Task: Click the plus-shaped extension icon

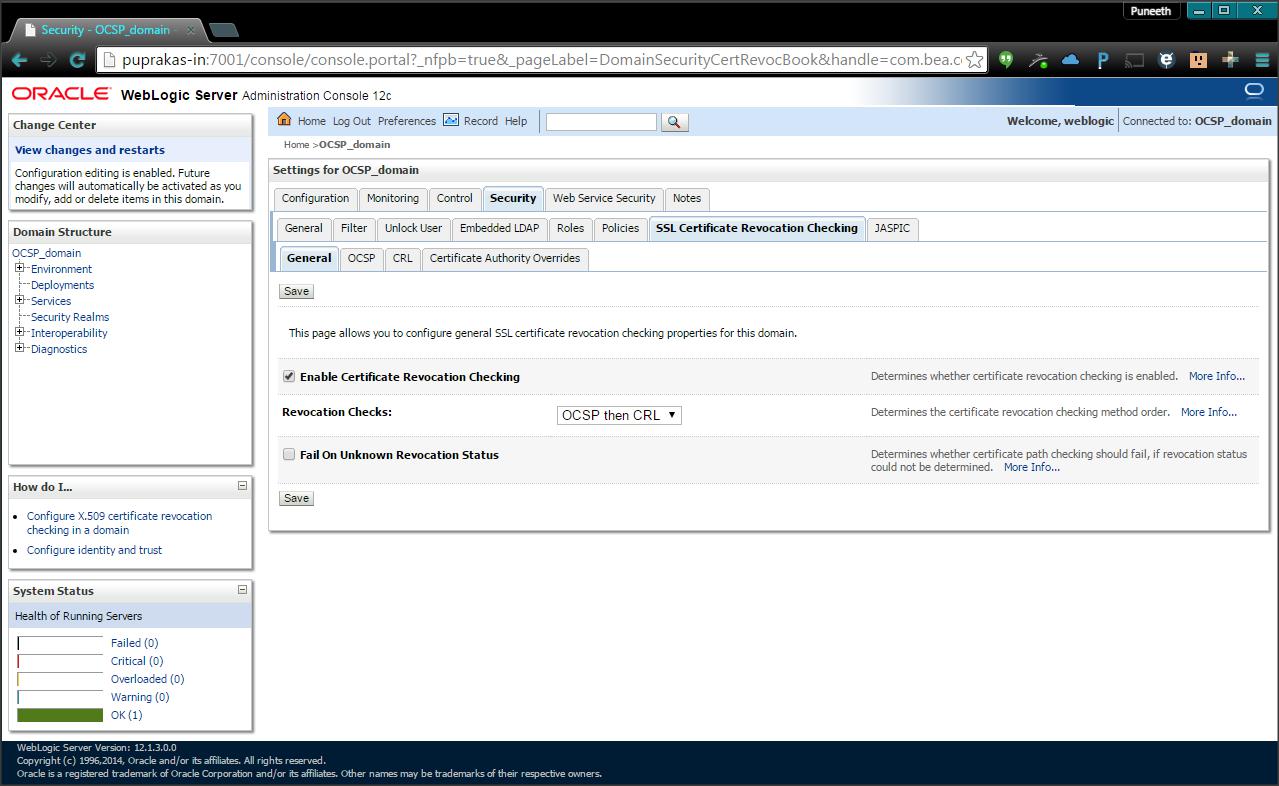Action: pos(1230,60)
